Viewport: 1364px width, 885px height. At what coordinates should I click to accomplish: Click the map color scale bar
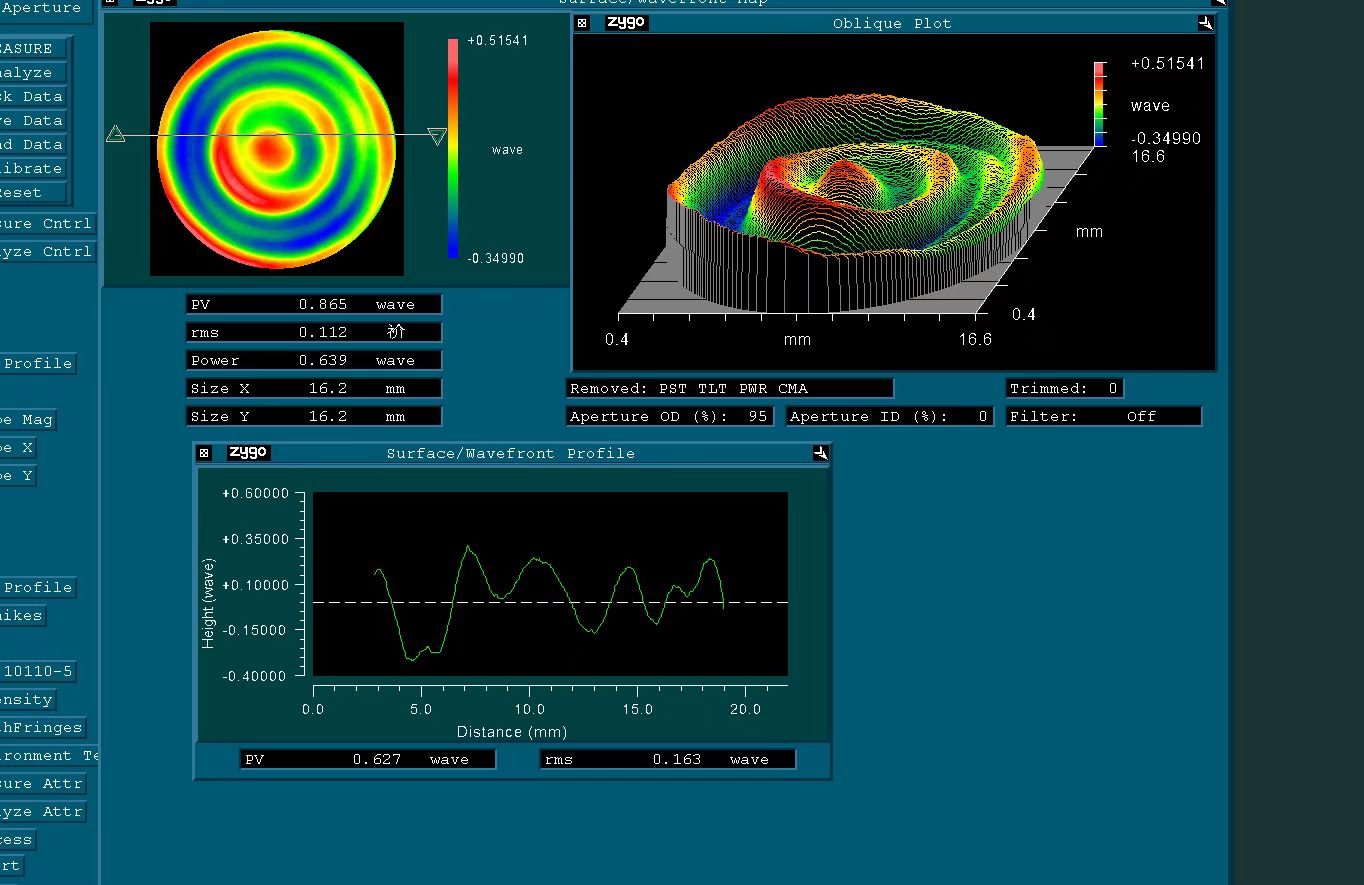(x=453, y=148)
